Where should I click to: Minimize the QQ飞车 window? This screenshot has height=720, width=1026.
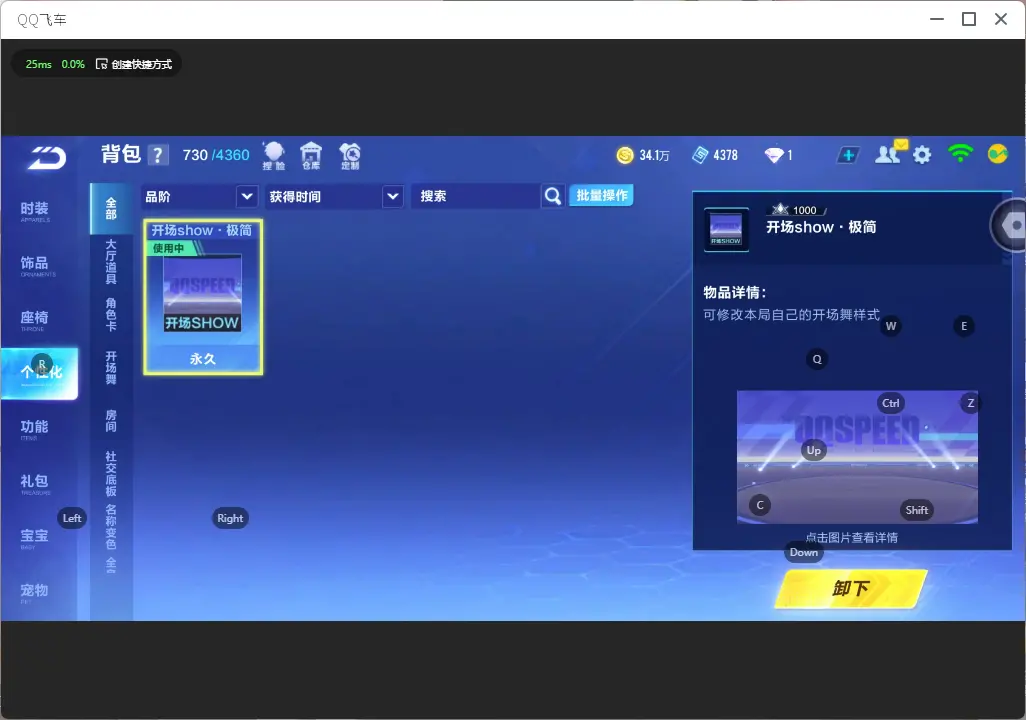click(937, 19)
